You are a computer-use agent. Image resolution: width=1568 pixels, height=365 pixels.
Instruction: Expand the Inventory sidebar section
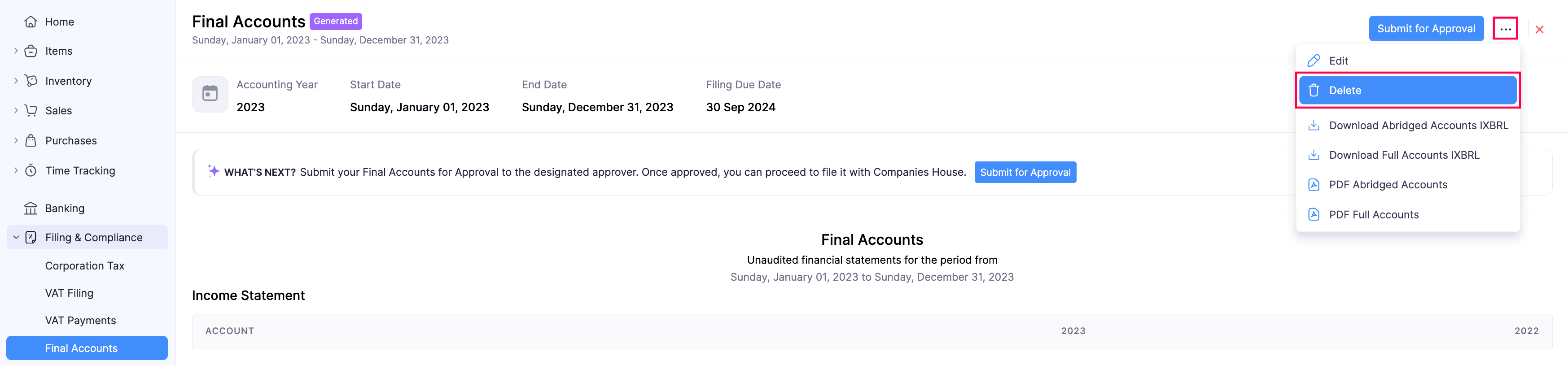[16, 81]
